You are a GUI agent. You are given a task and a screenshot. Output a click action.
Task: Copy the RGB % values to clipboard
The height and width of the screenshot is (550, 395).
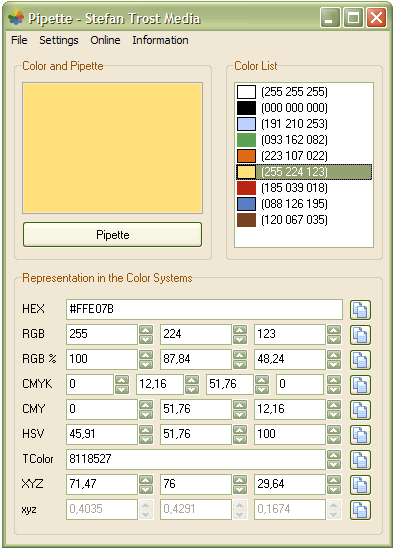coord(360,360)
